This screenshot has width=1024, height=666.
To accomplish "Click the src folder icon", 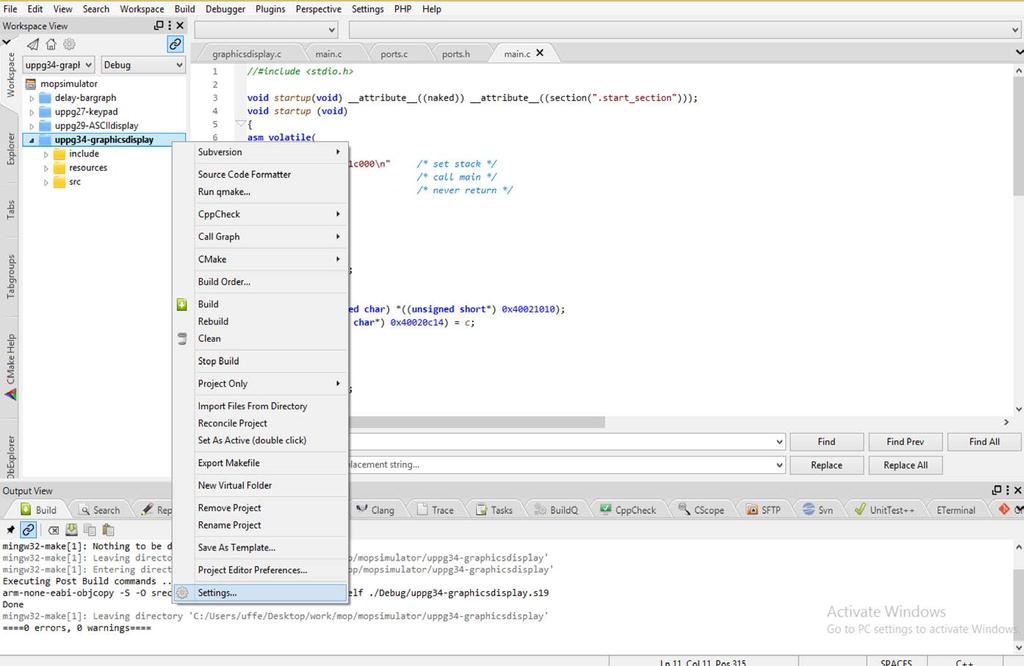I will 59,182.
